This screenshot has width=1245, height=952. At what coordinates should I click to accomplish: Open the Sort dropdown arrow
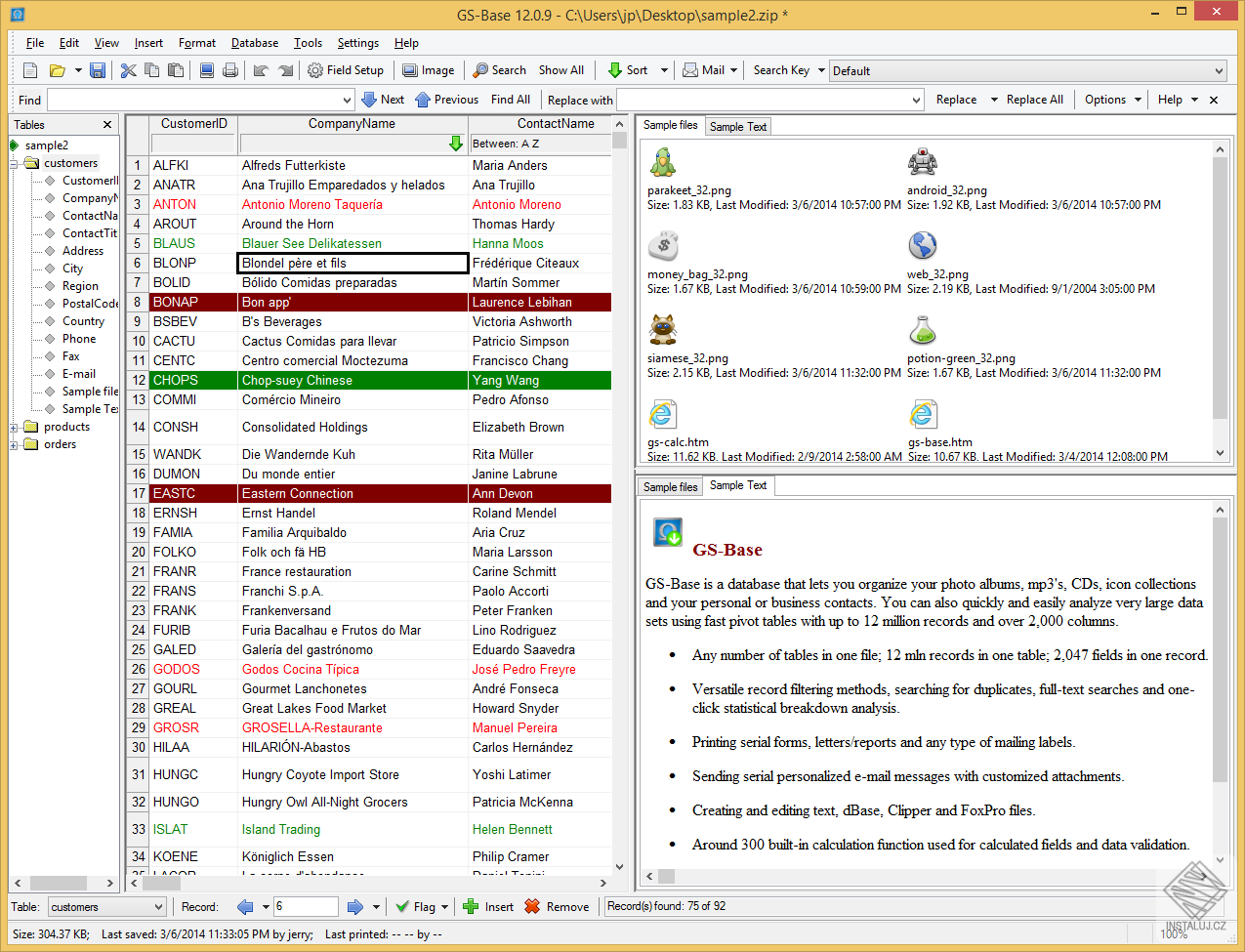point(664,70)
